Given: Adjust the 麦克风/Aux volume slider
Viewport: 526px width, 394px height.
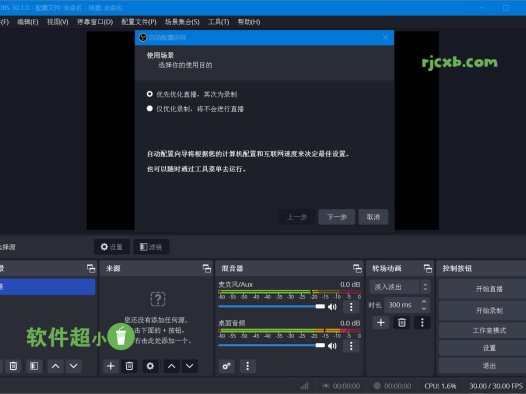Looking at the screenshot, I should [271, 306].
